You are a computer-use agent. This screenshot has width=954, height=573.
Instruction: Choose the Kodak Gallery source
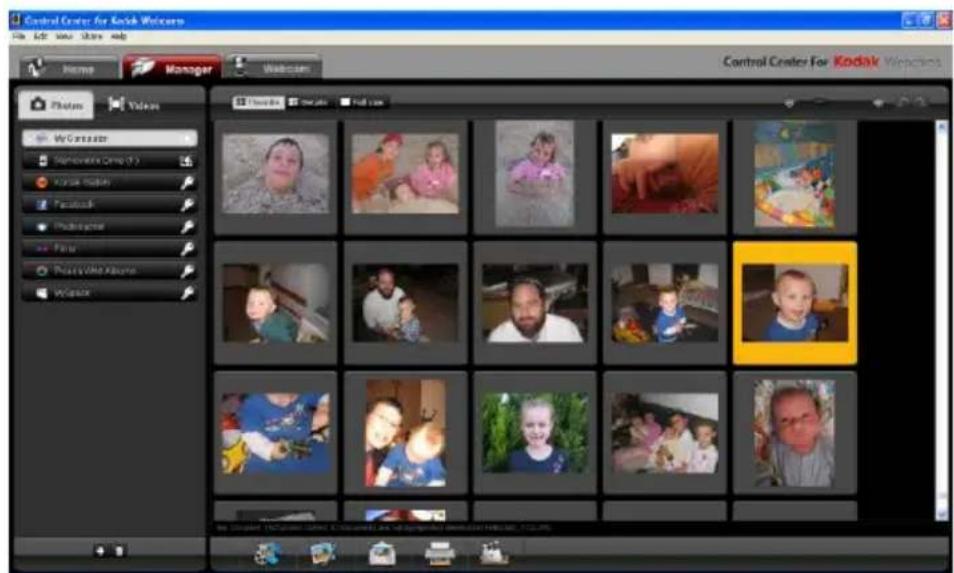coord(110,182)
